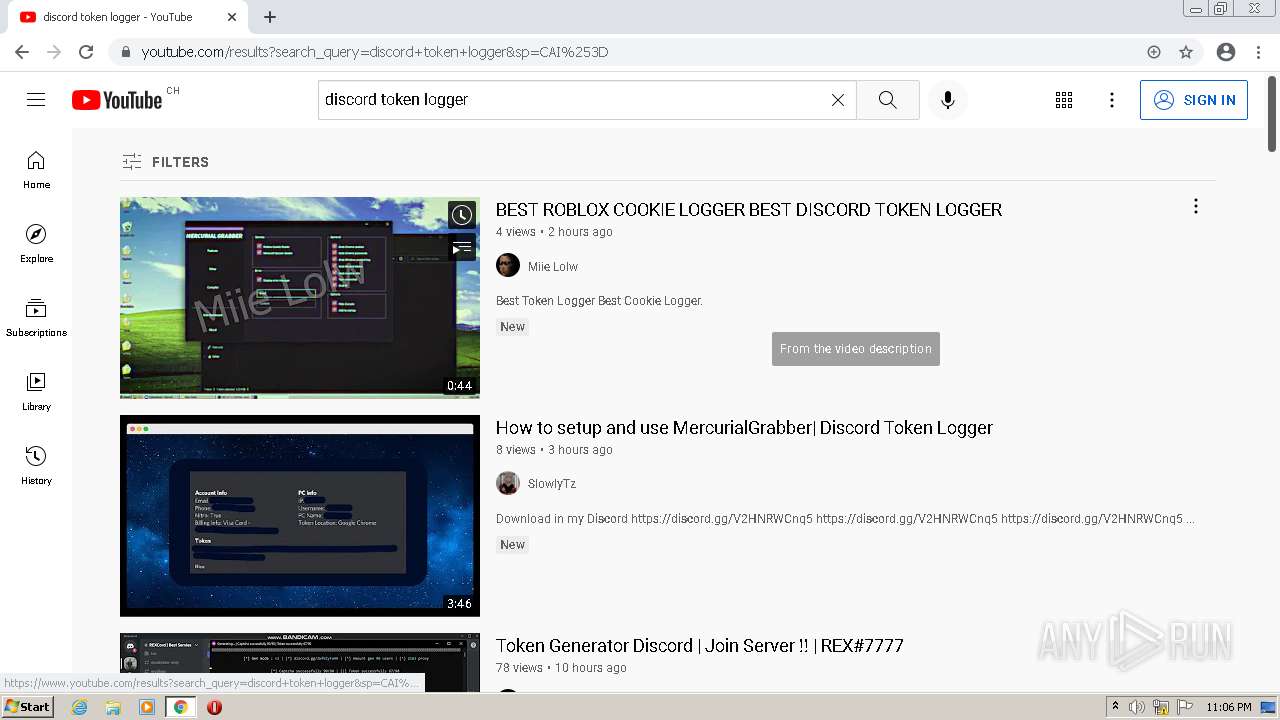This screenshot has width=1280, height=720.
Task: Open History in the sidebar
Action: [x=36, y=466]
